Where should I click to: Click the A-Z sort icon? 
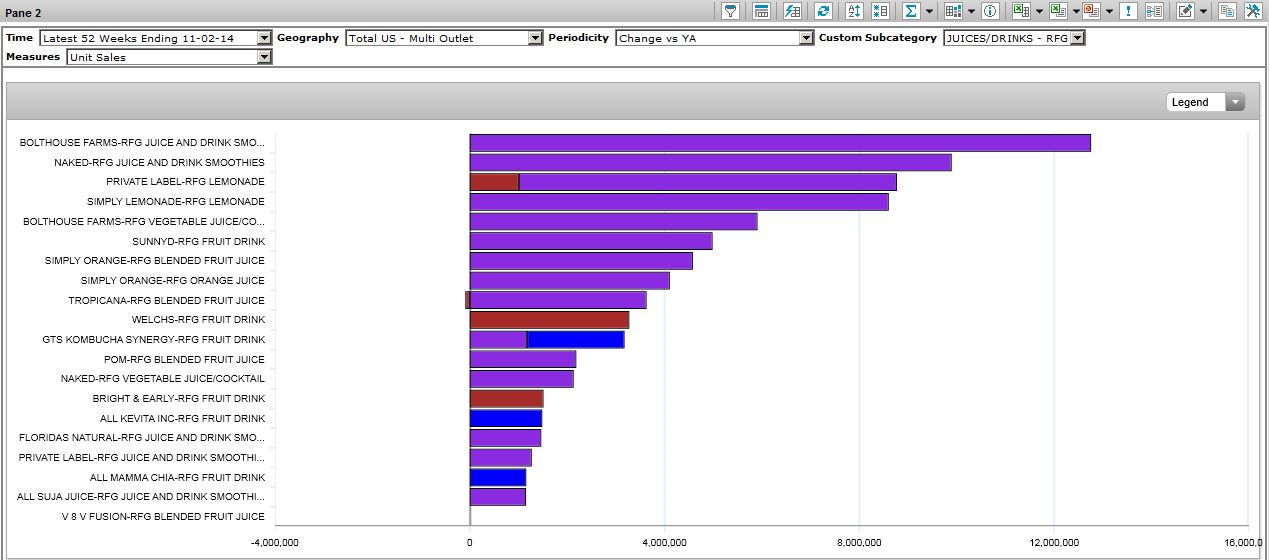coord(854,11)
